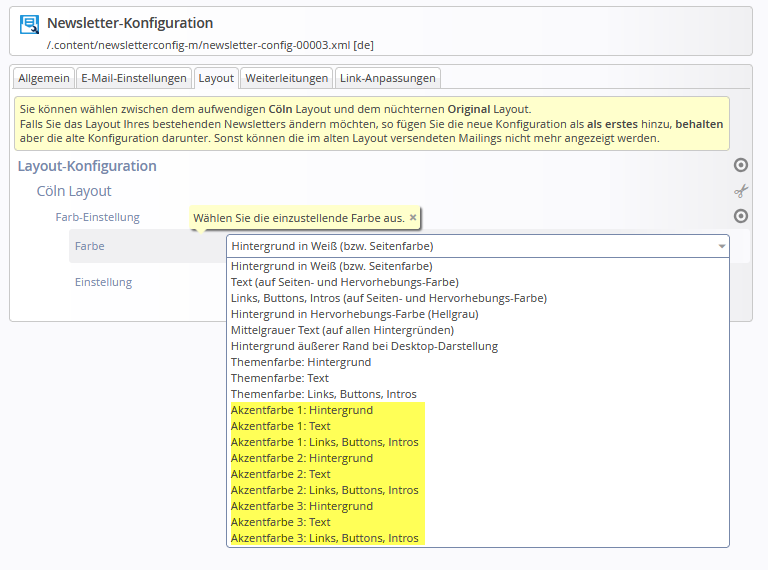Pick 'Akzentfarbe 2: Text' from the list
Viewport: 768px width, 570px height.
(281, 474)
